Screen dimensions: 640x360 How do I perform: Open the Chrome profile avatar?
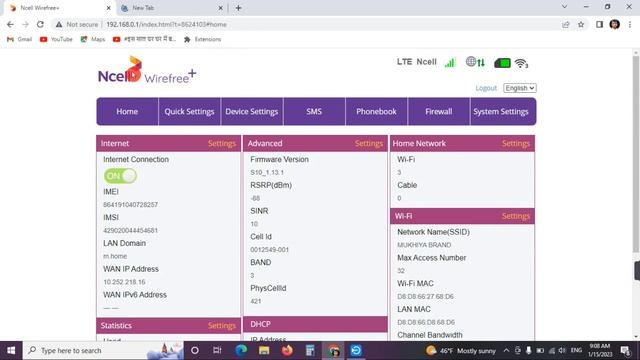[615, 24]
